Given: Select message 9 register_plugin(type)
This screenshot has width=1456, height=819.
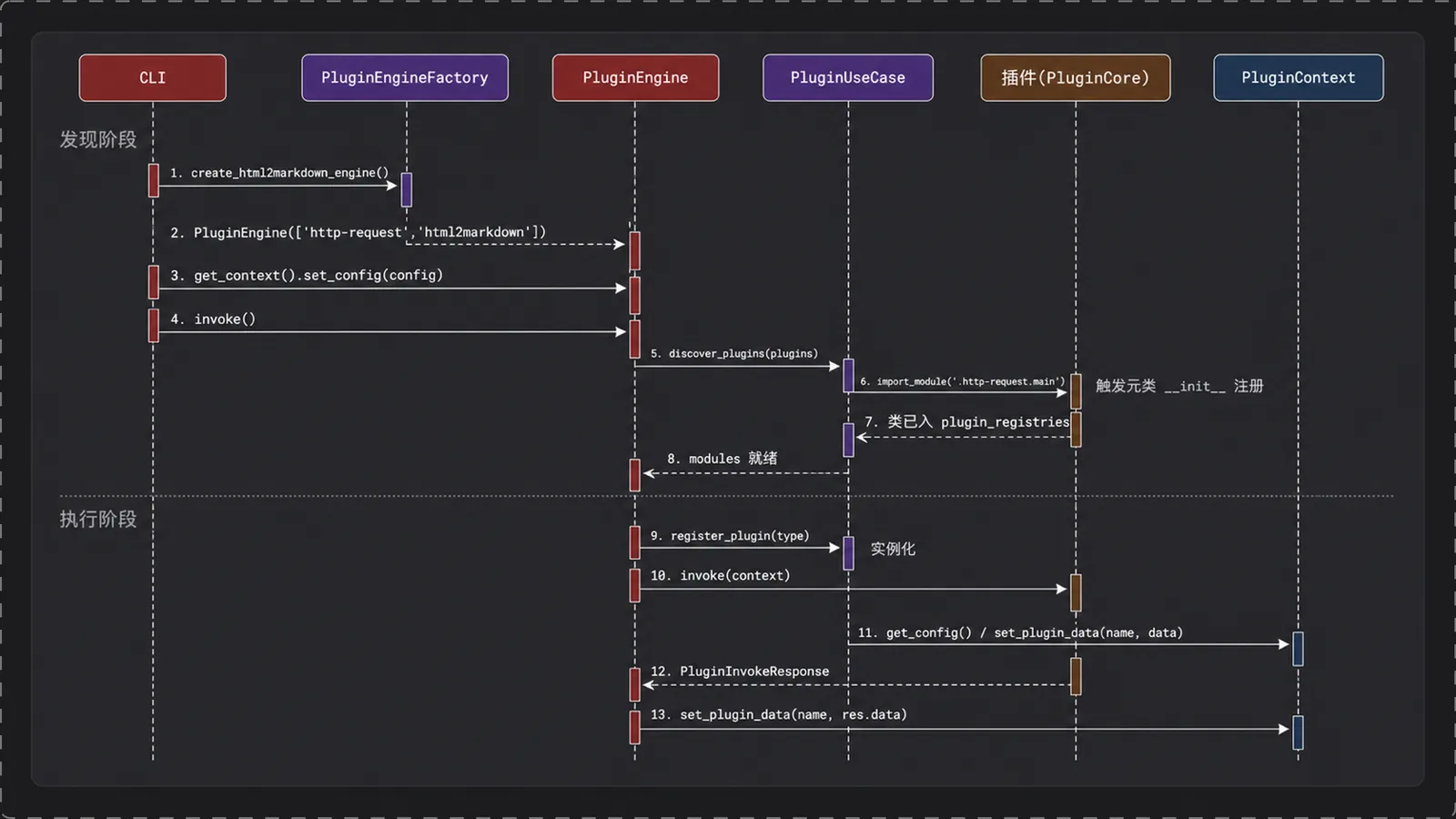Looking at the screenshot, I should point(730,536).
